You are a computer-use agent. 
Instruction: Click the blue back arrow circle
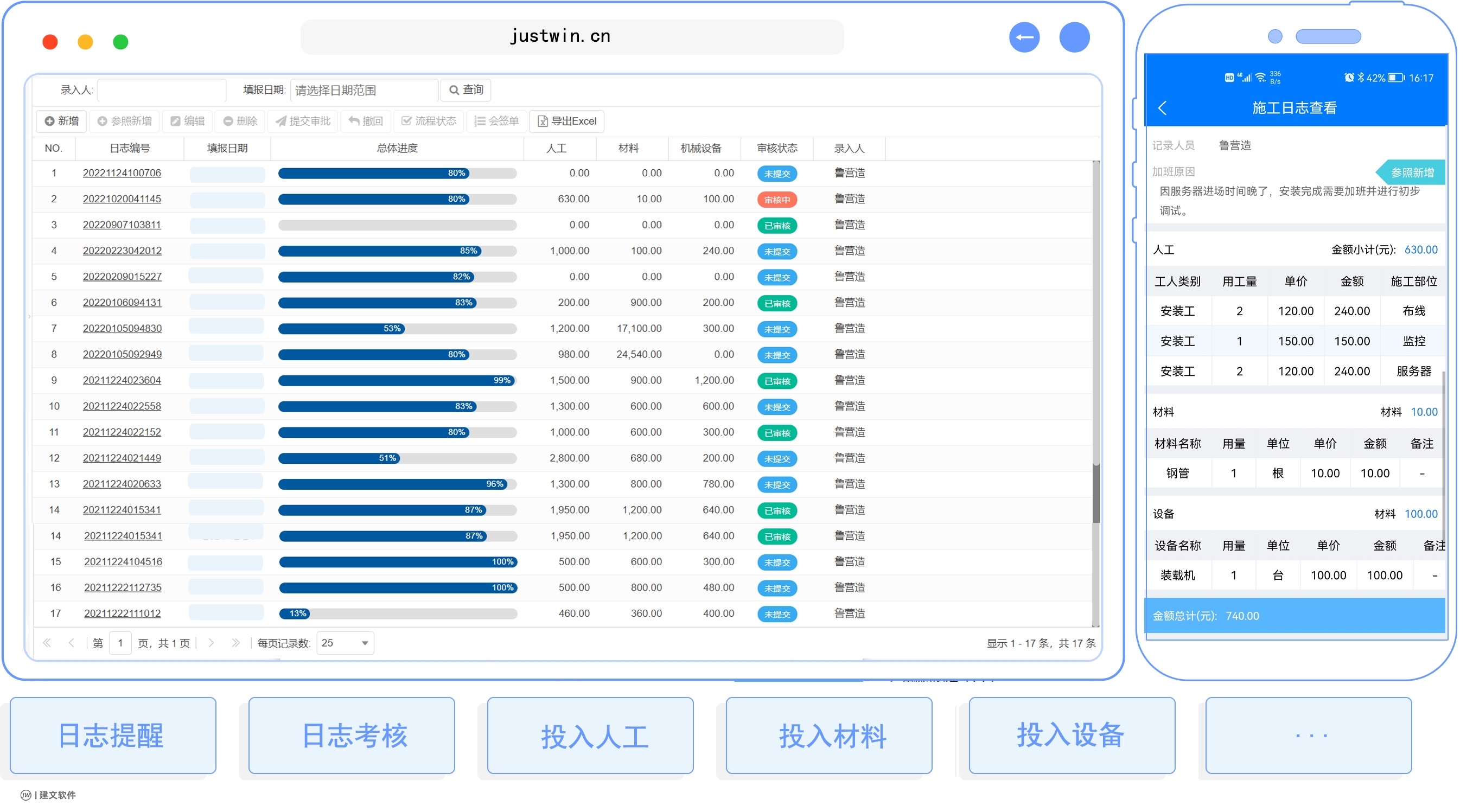pyautogui.click(x=1024, y=38)
